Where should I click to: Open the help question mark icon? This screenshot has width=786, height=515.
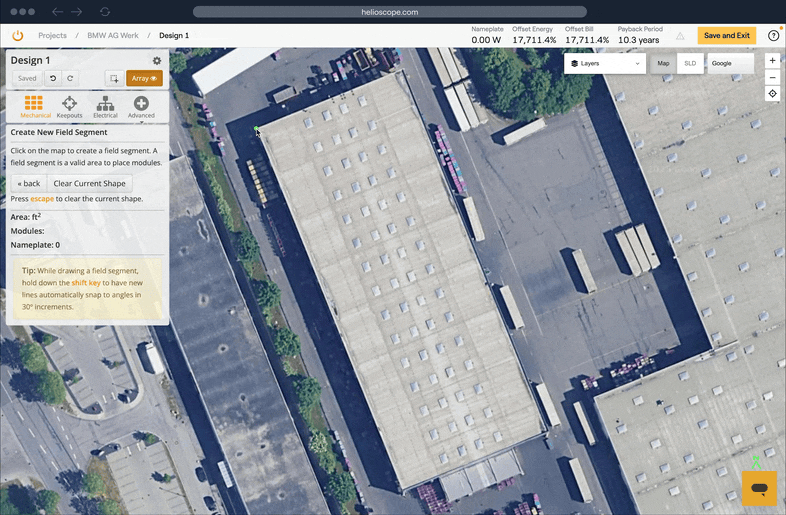pos(773,35)
